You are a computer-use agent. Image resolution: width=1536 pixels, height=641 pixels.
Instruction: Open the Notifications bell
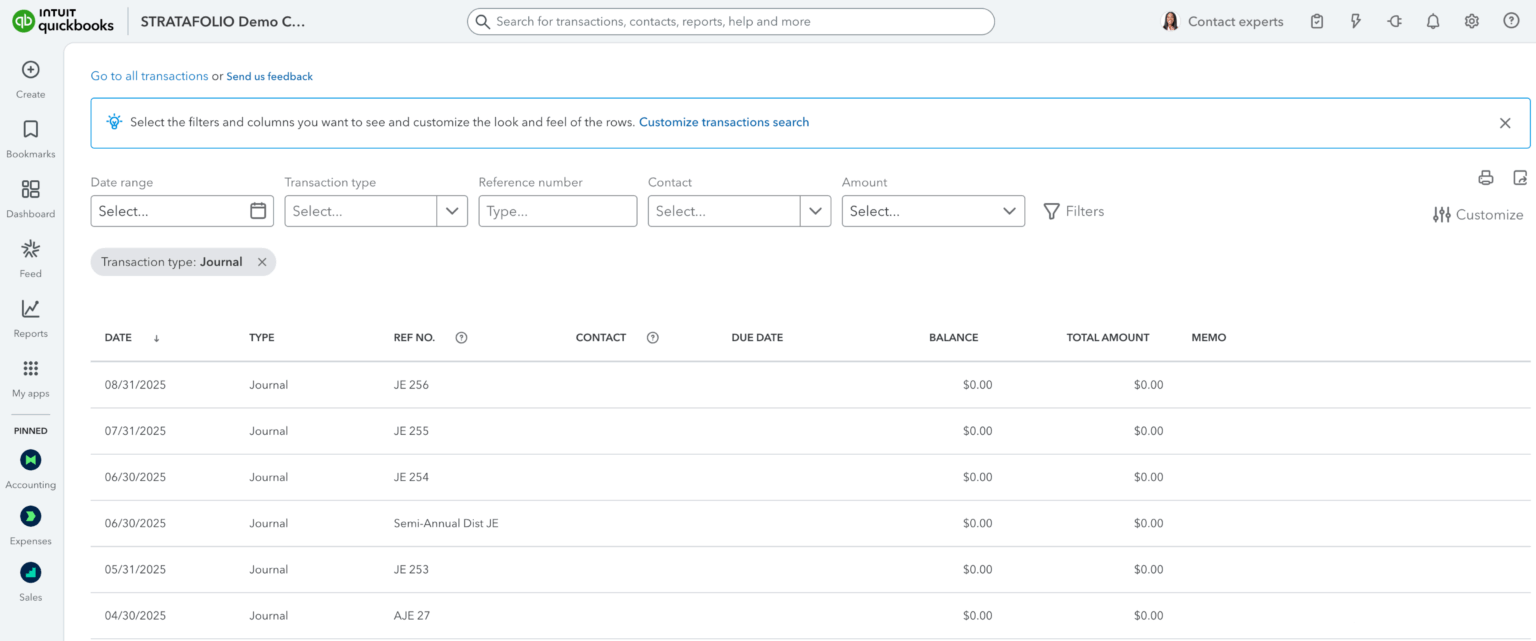[1433, 20]
